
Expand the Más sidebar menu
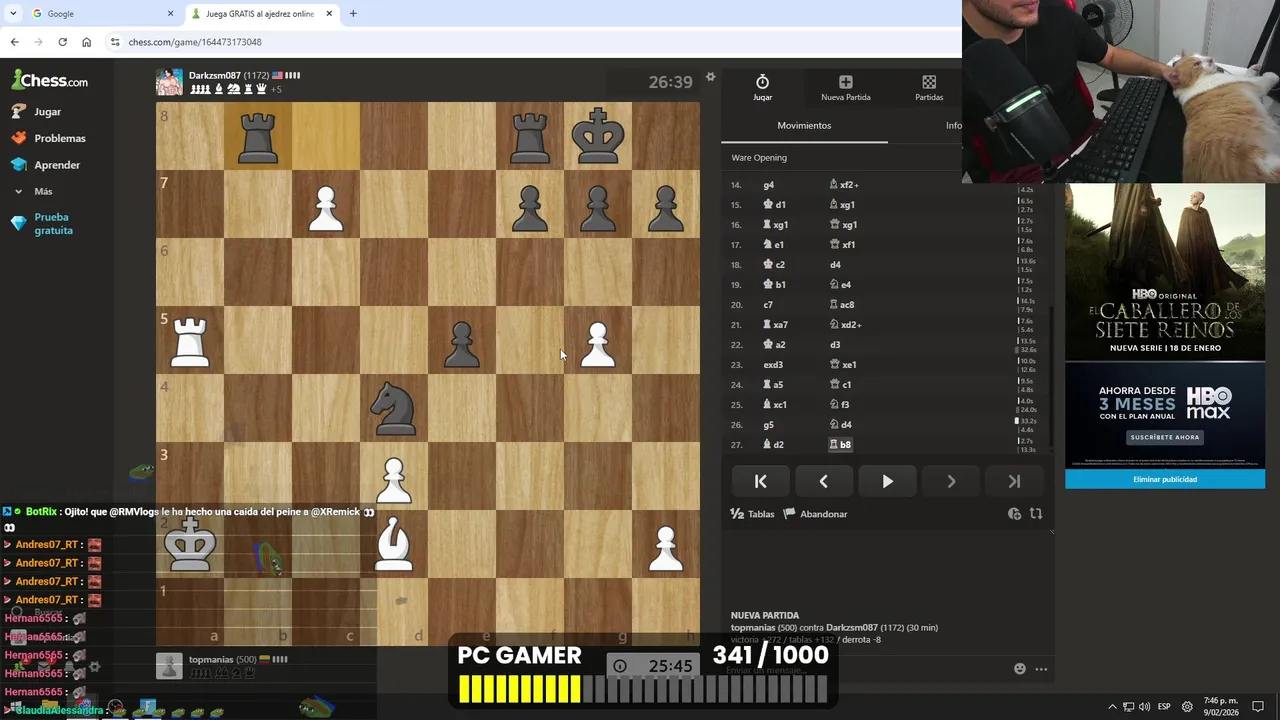coord(43,191)
